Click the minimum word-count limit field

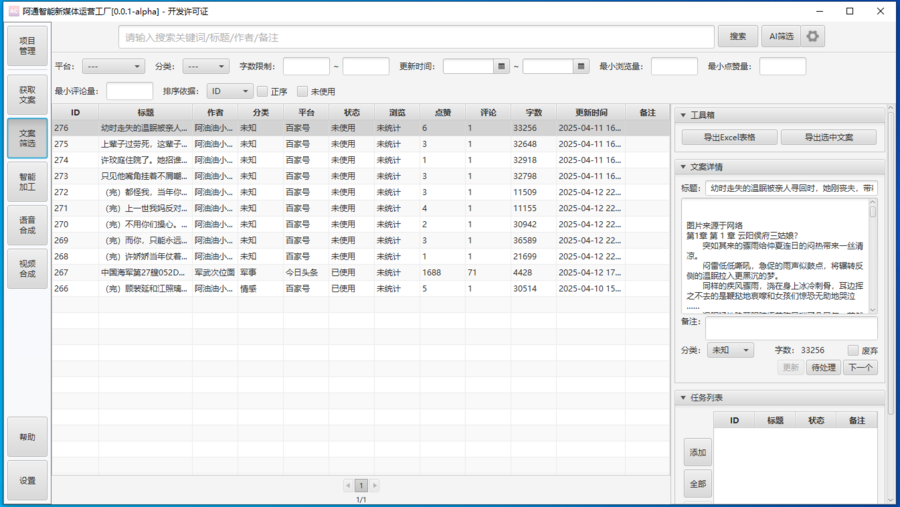307,67
